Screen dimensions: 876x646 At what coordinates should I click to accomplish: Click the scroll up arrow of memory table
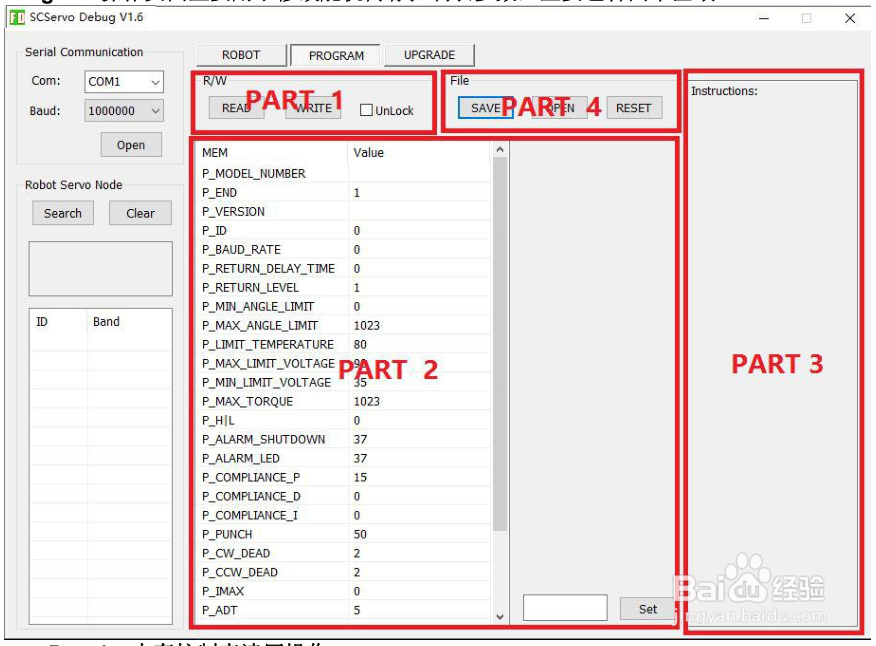click(500, 150)
